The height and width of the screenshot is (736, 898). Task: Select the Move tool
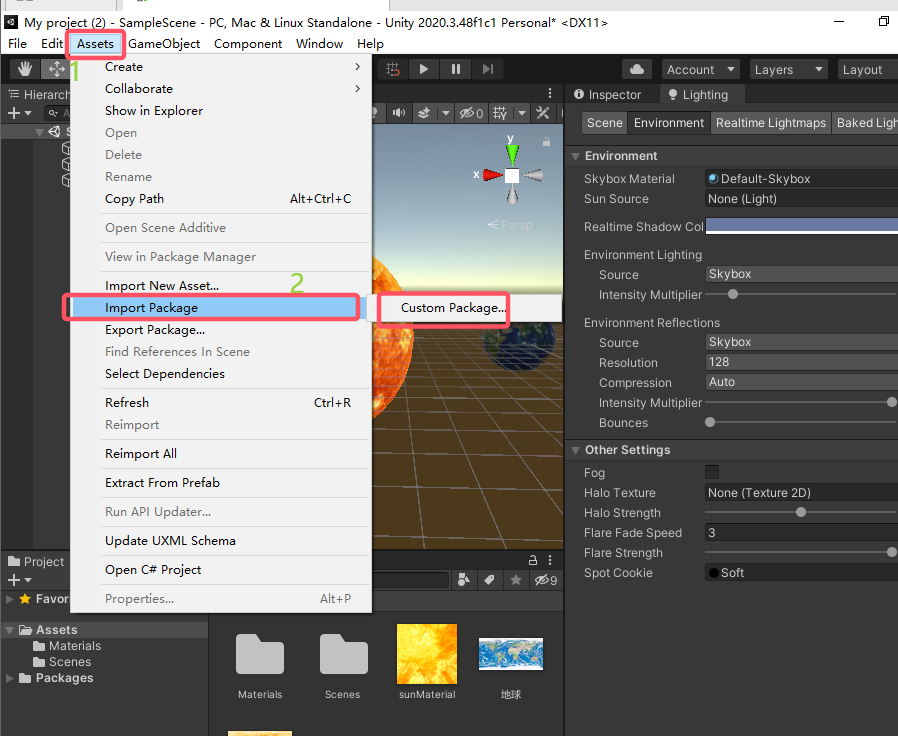pyautogui.click(x=56, y=69)
